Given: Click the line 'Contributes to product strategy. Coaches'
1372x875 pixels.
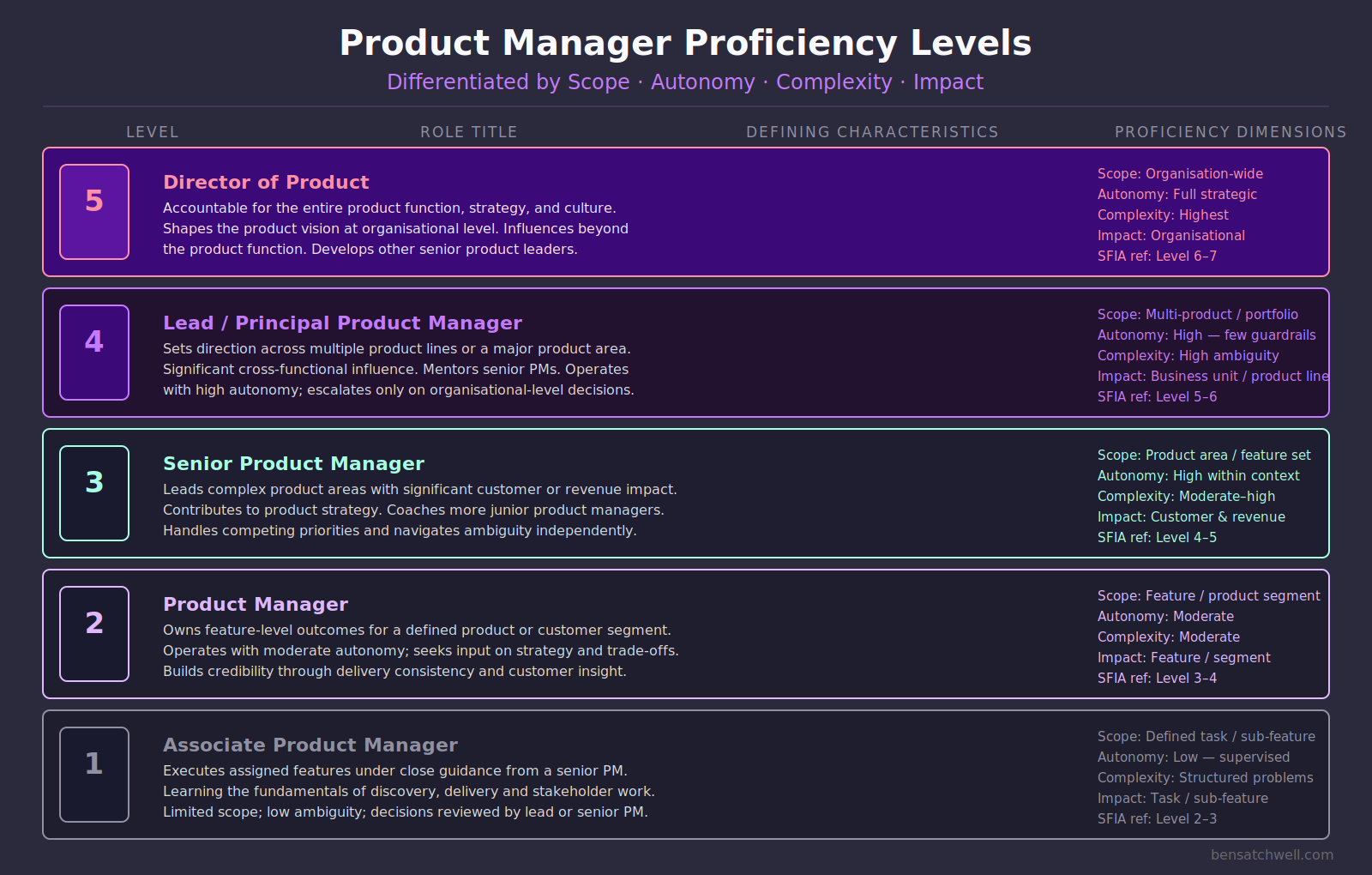Looking at the screenshot, I should click(413, 510).
